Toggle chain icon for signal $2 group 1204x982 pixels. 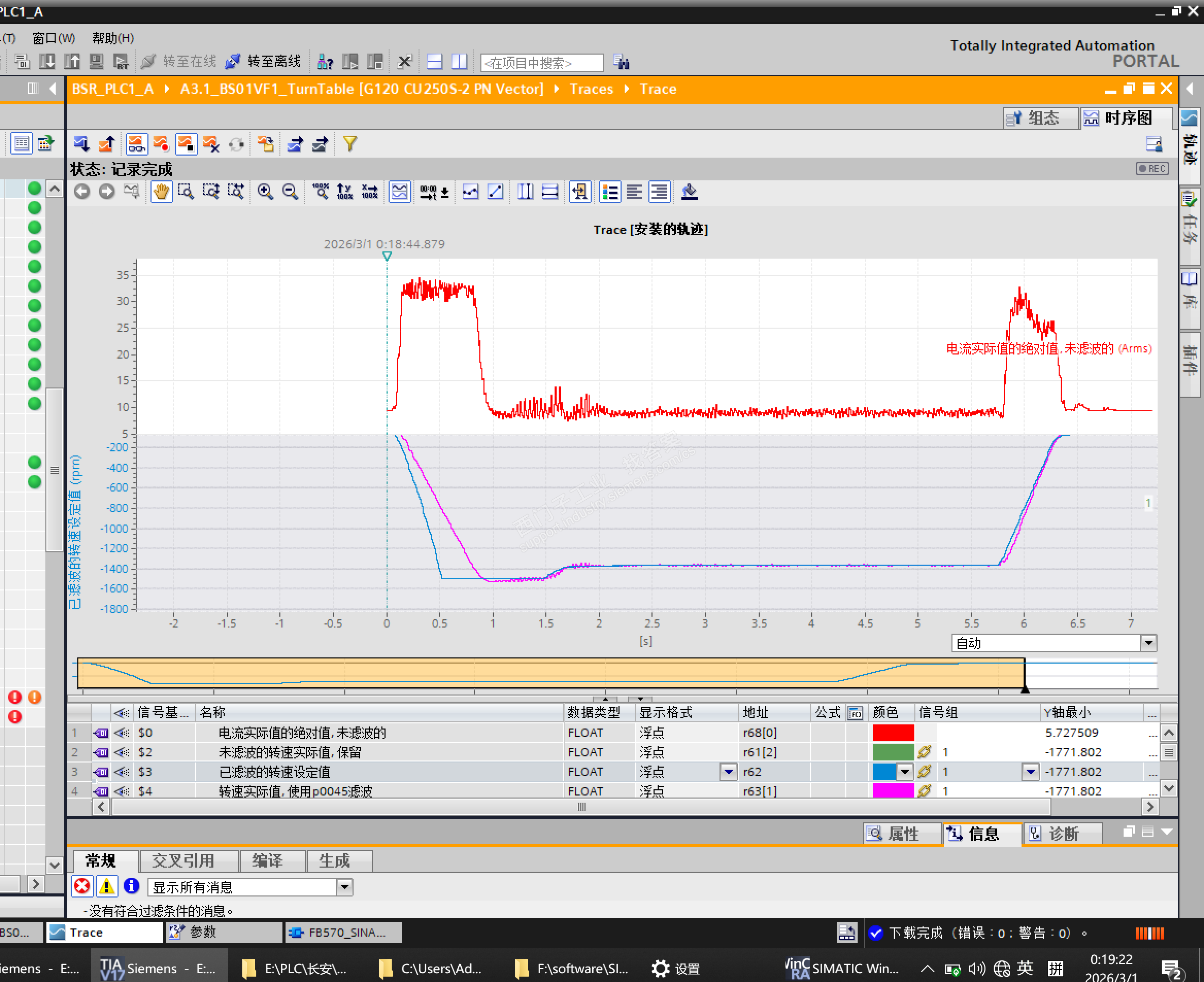coord(924,752)
